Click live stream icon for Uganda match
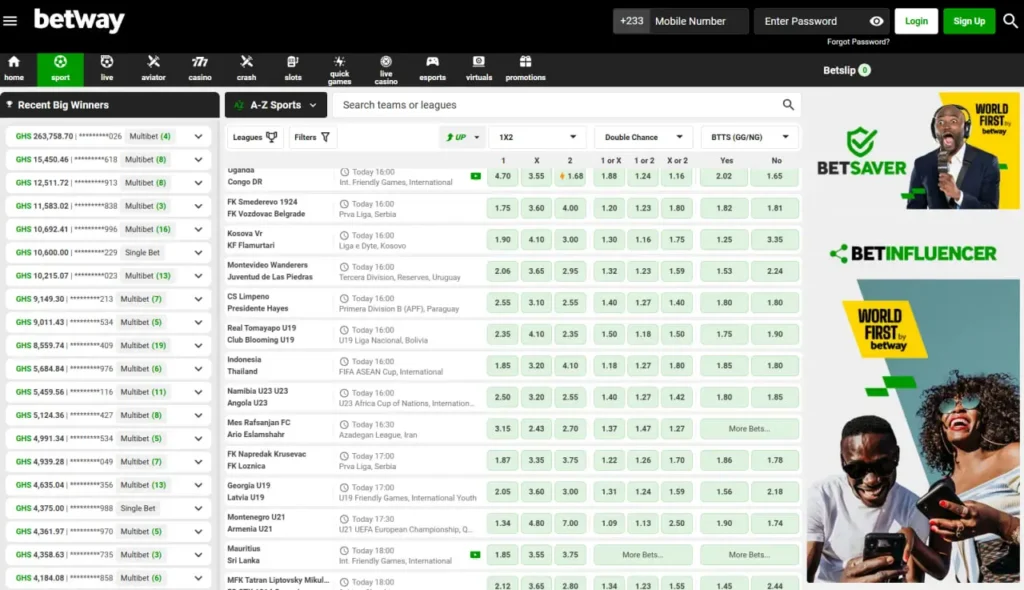This screenshot has height=590, width=1024. point(475,176)
